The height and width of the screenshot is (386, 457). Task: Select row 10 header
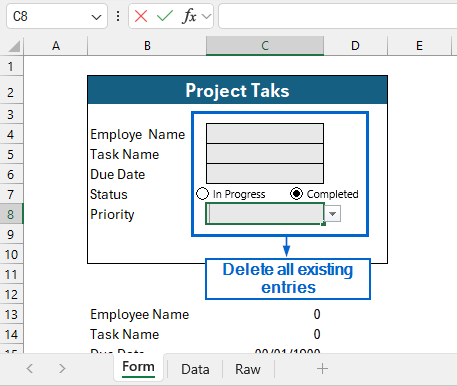(x=11, y=254)
